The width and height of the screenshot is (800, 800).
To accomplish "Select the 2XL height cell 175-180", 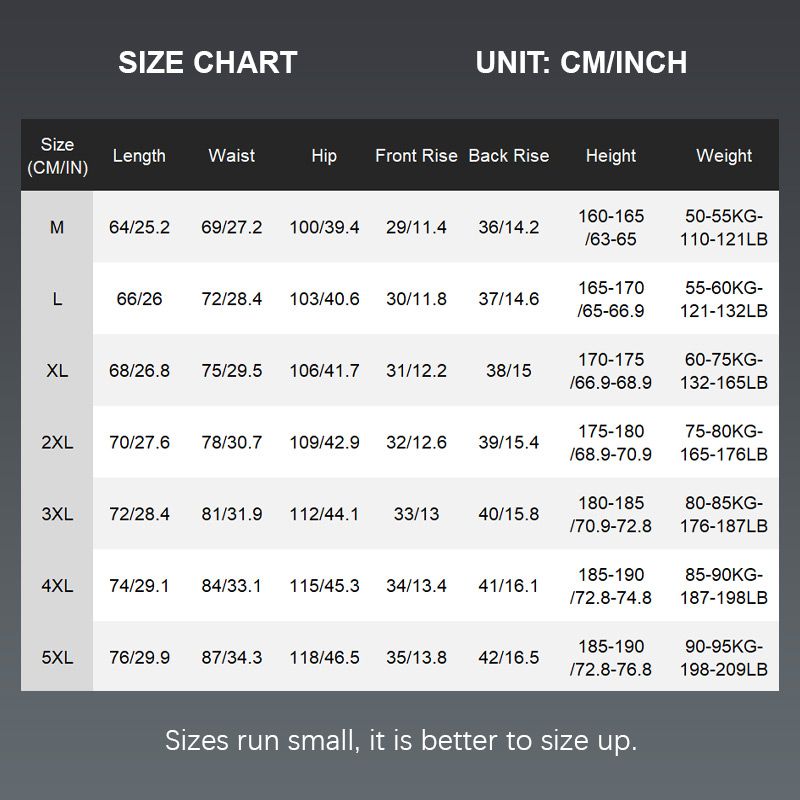I will pos(611,443).
